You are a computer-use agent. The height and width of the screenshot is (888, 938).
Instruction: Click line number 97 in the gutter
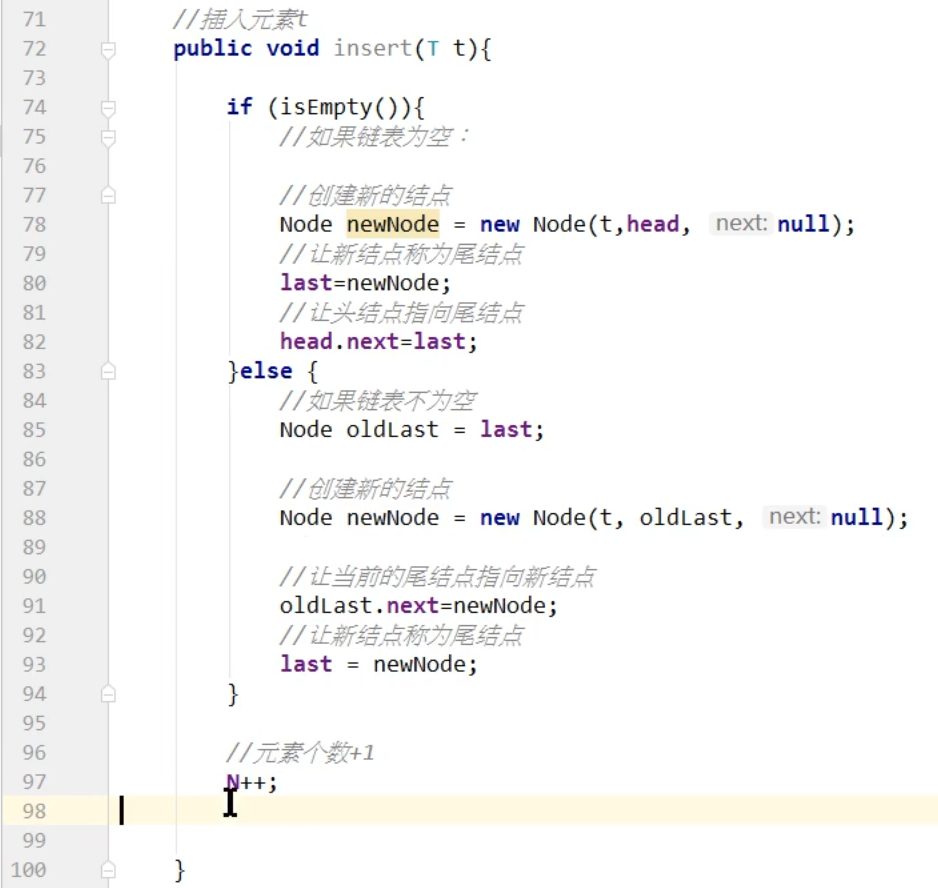coord(34,781)
